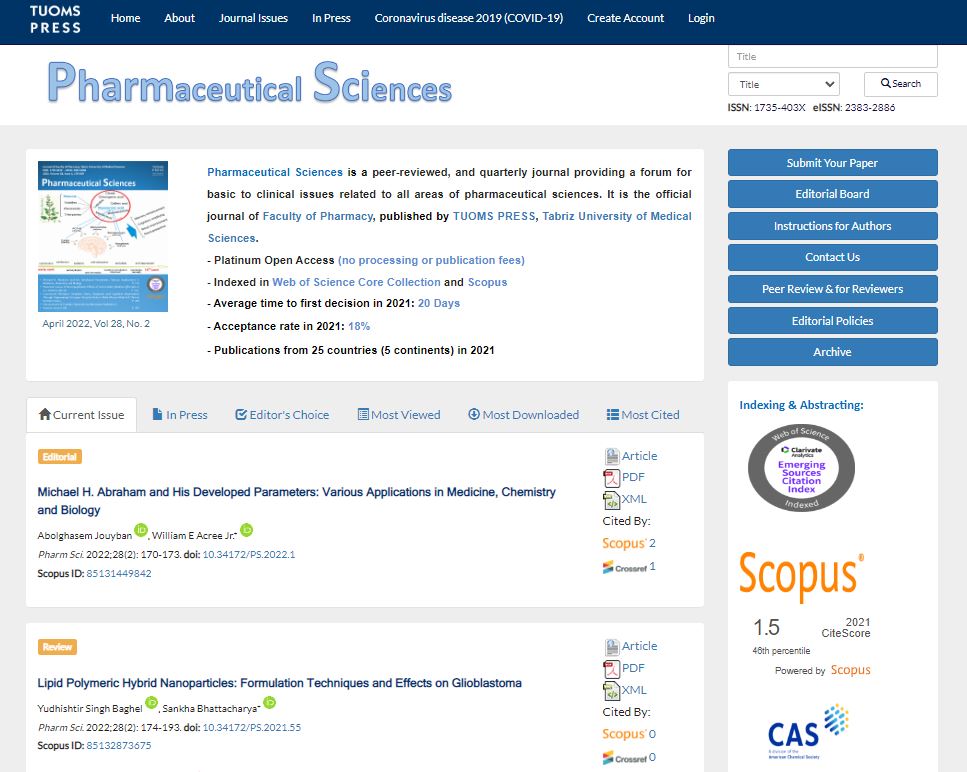The width and height of the screenshot is (967, 772).
Task: Click Create Account in the navigation bar
Action: (625, 18)
